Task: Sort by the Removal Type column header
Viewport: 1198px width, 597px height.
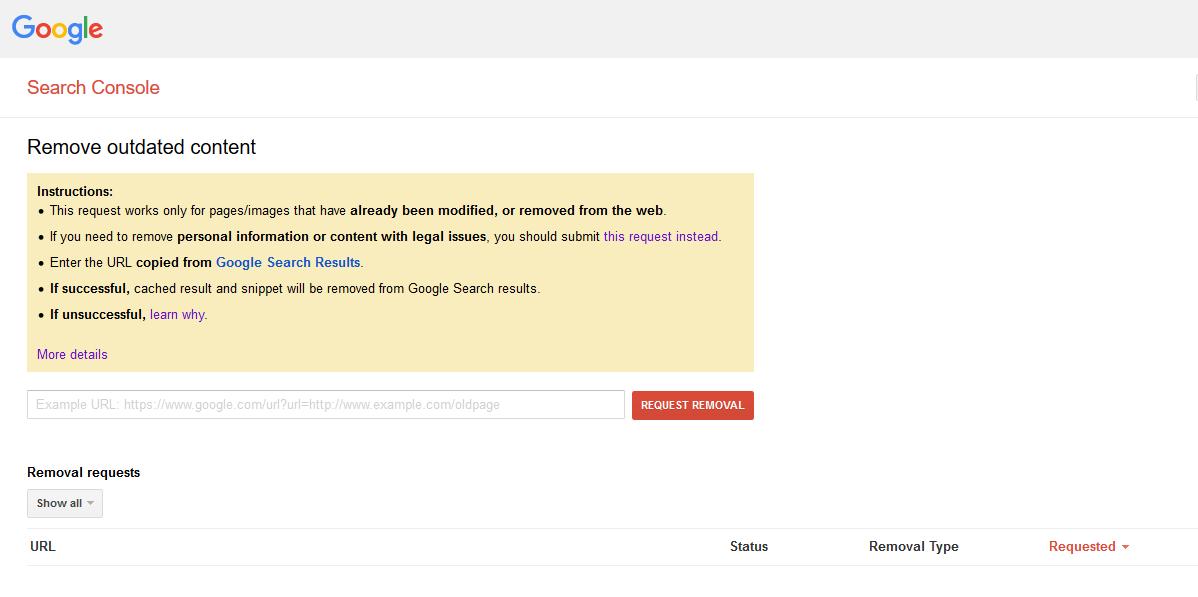Action: point(913,547)
